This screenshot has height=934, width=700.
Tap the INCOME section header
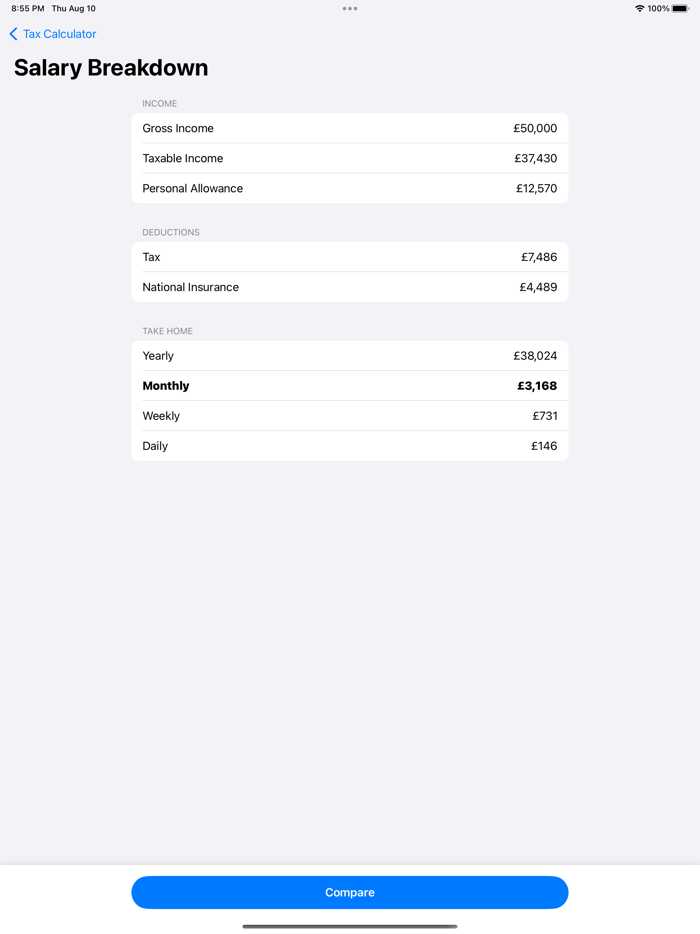pos(159,103)
